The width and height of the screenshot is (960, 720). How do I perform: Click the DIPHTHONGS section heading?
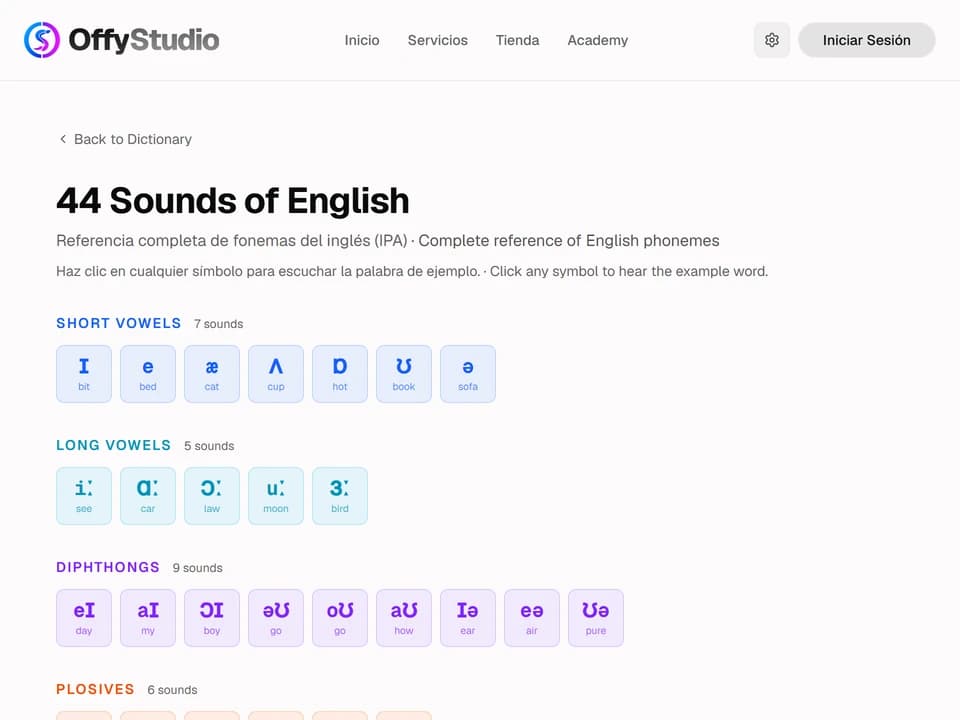(108, 567)
